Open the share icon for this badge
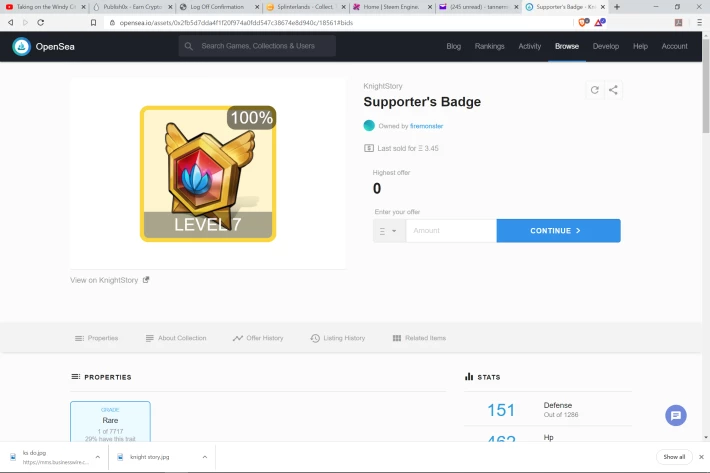 613,90
